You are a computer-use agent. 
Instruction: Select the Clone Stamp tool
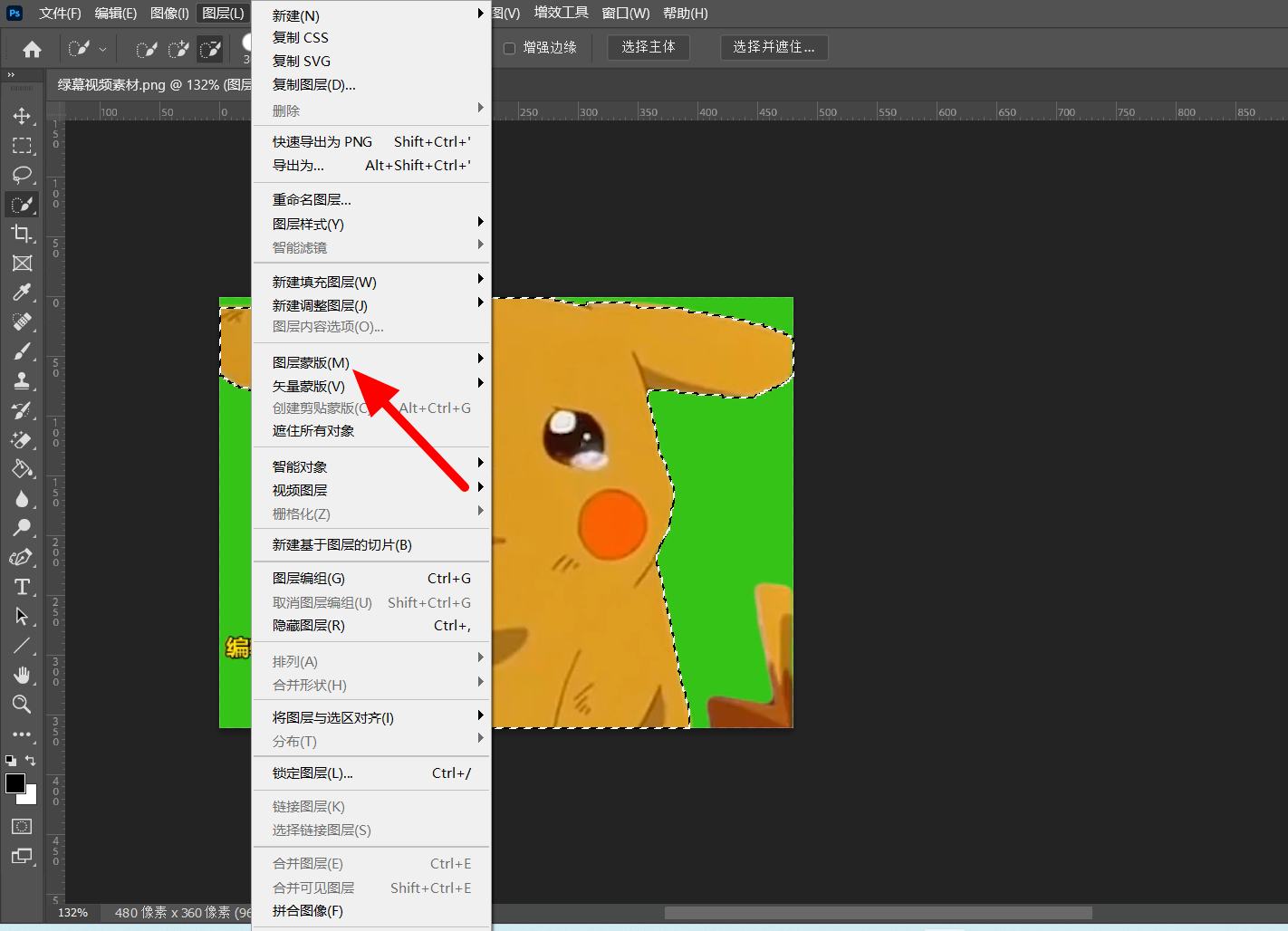[22, 381]
